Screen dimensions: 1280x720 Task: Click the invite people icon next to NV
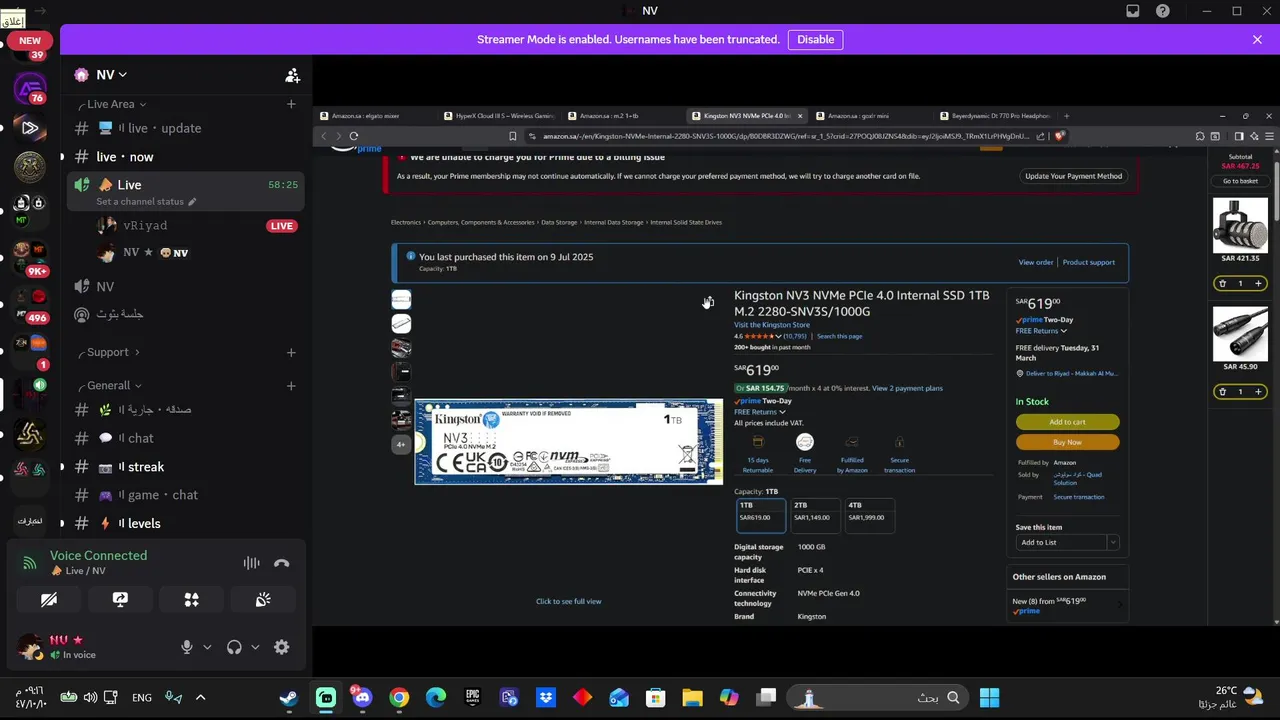(292, 75)
